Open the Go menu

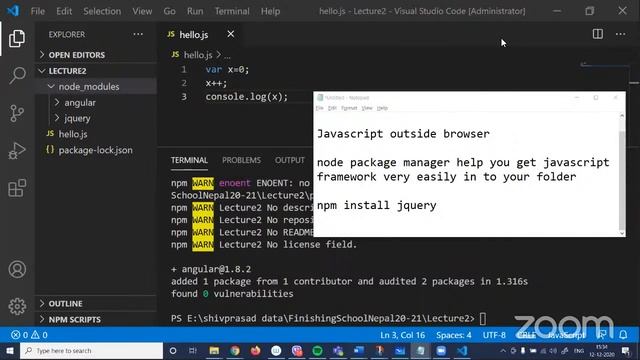(x=169, y=11)
